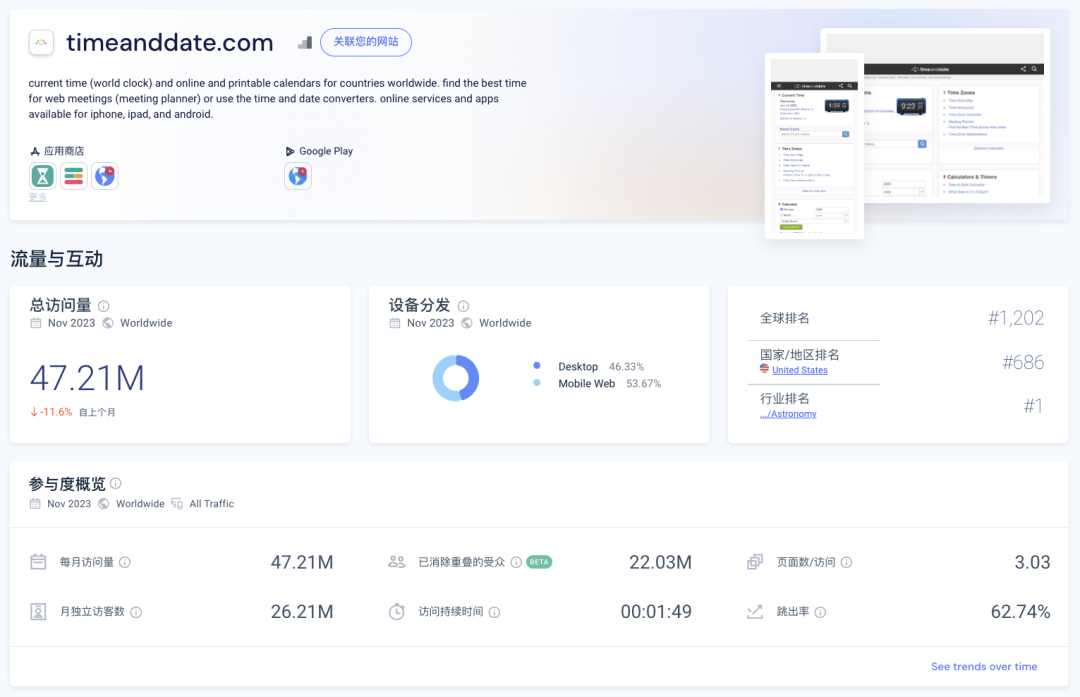Click the 关联您的网站 button
Viewport: 1080px width, 697px height.
(366, 42)
